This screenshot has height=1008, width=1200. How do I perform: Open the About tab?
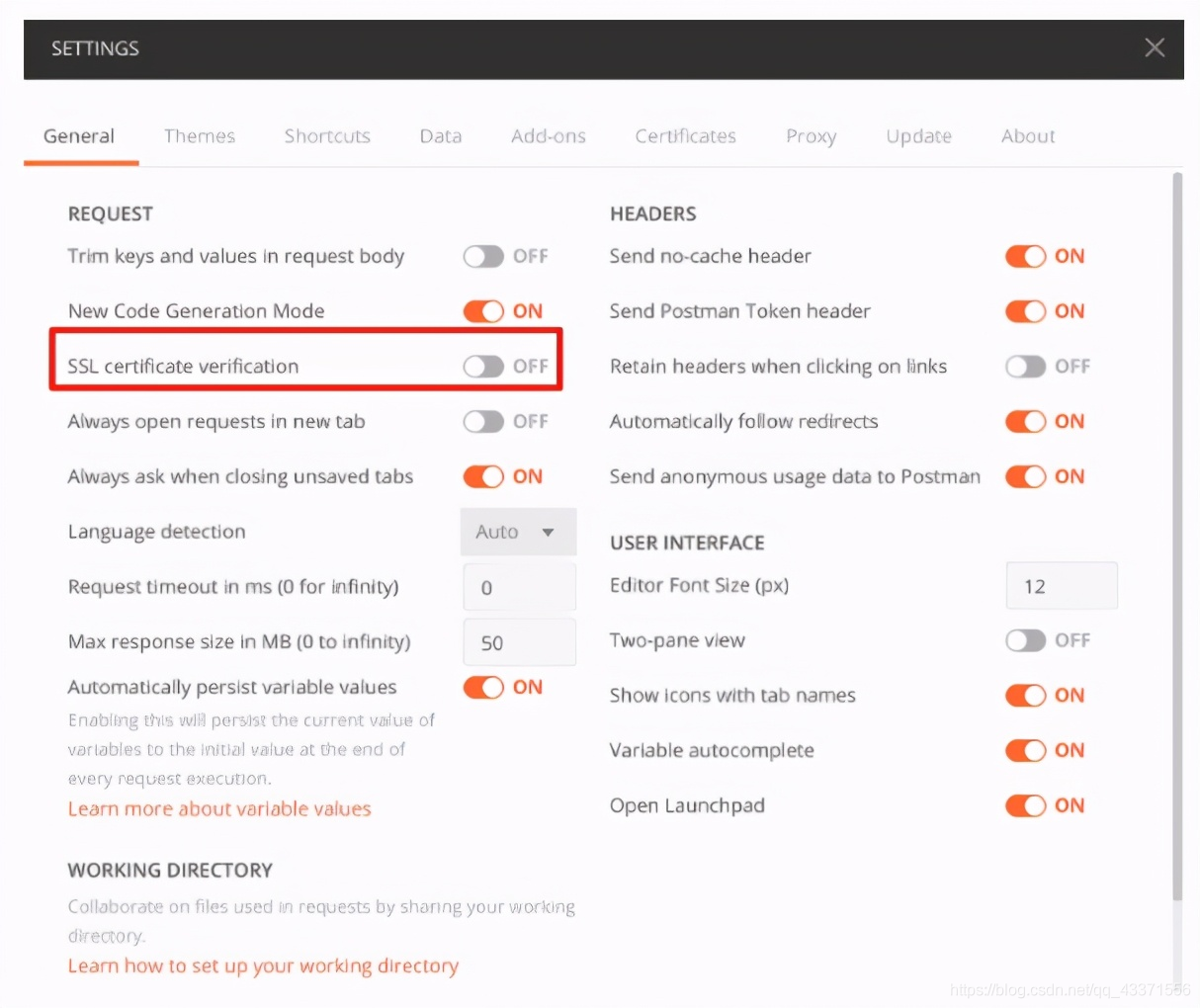coord(1028,136)
